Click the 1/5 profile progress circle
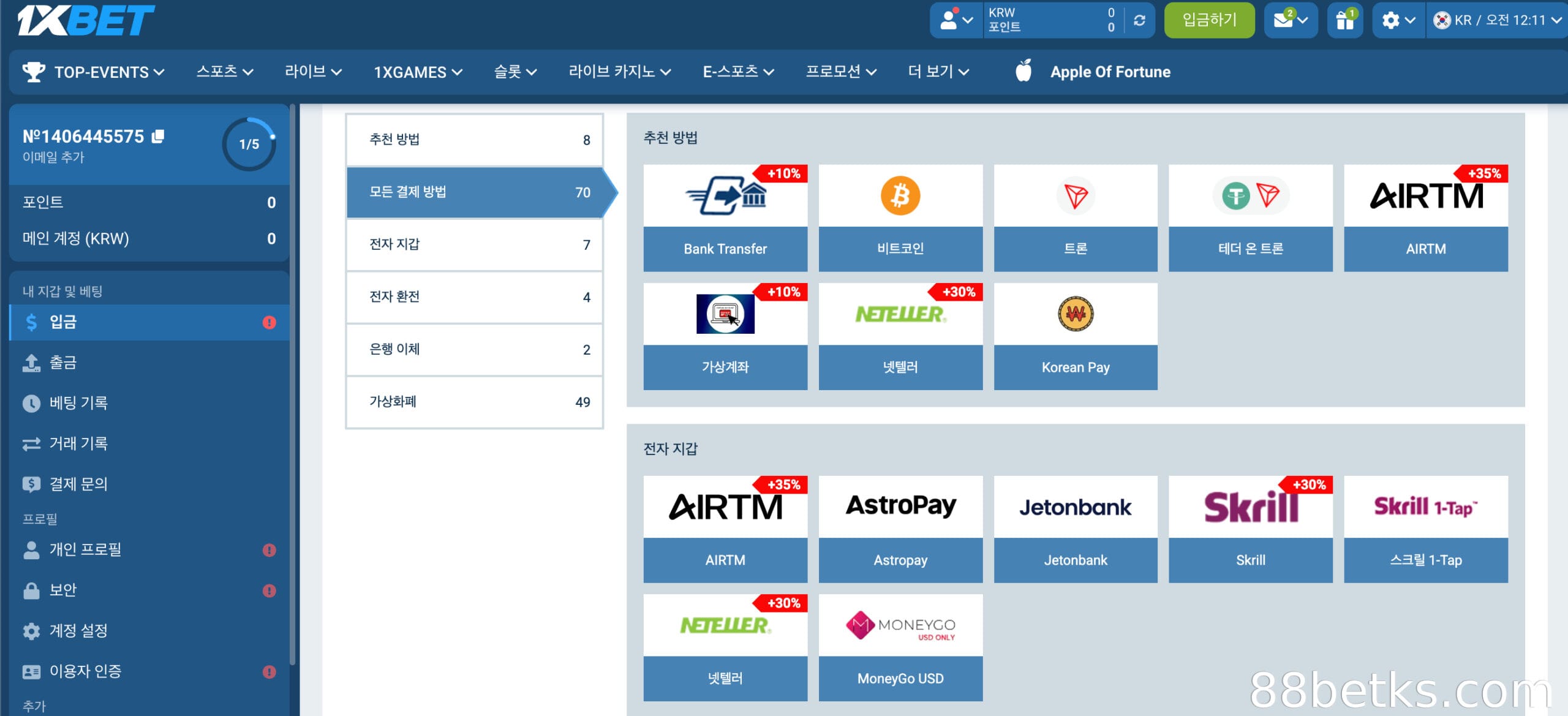This screenshot has height=716, width=1568. click(x=249, y=144)
